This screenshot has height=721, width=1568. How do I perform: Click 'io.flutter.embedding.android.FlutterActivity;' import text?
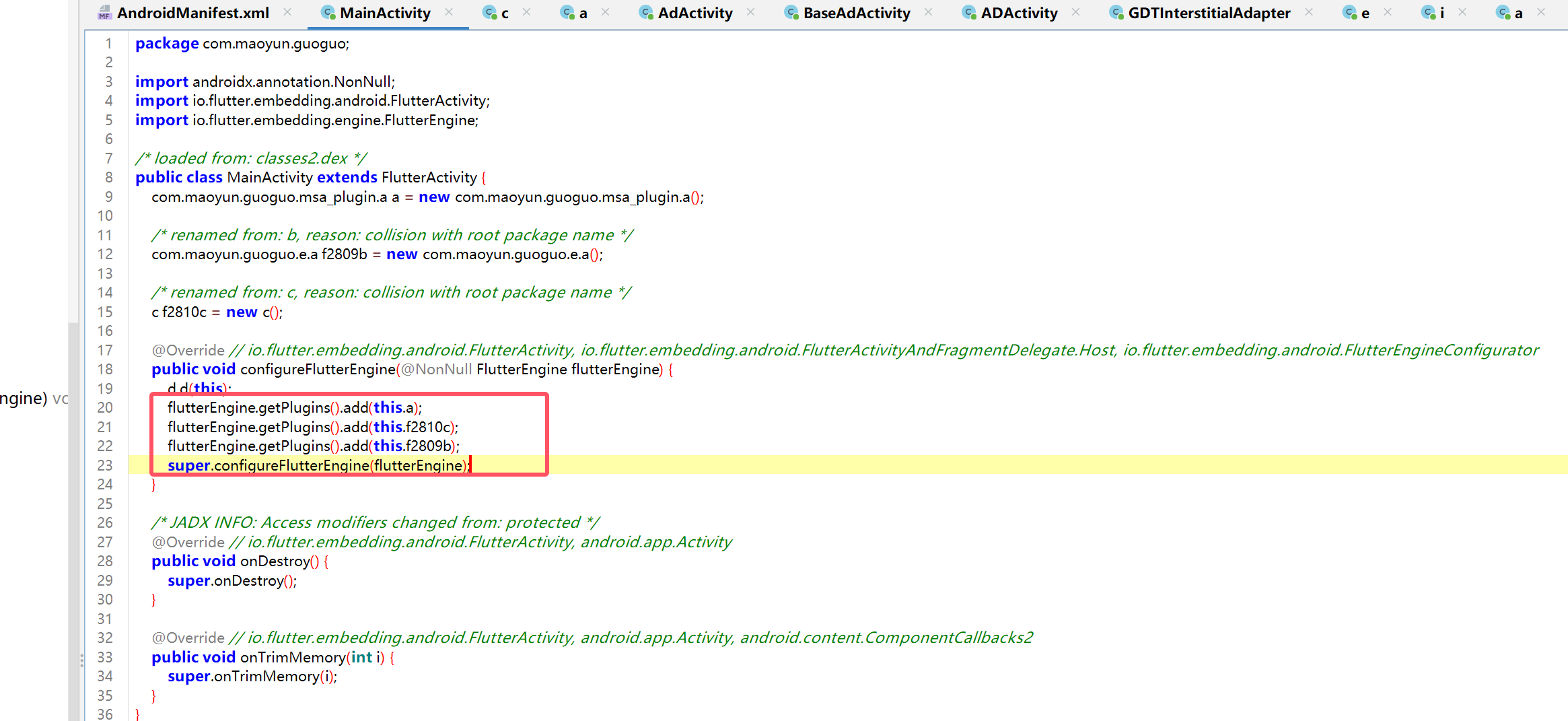341,101
